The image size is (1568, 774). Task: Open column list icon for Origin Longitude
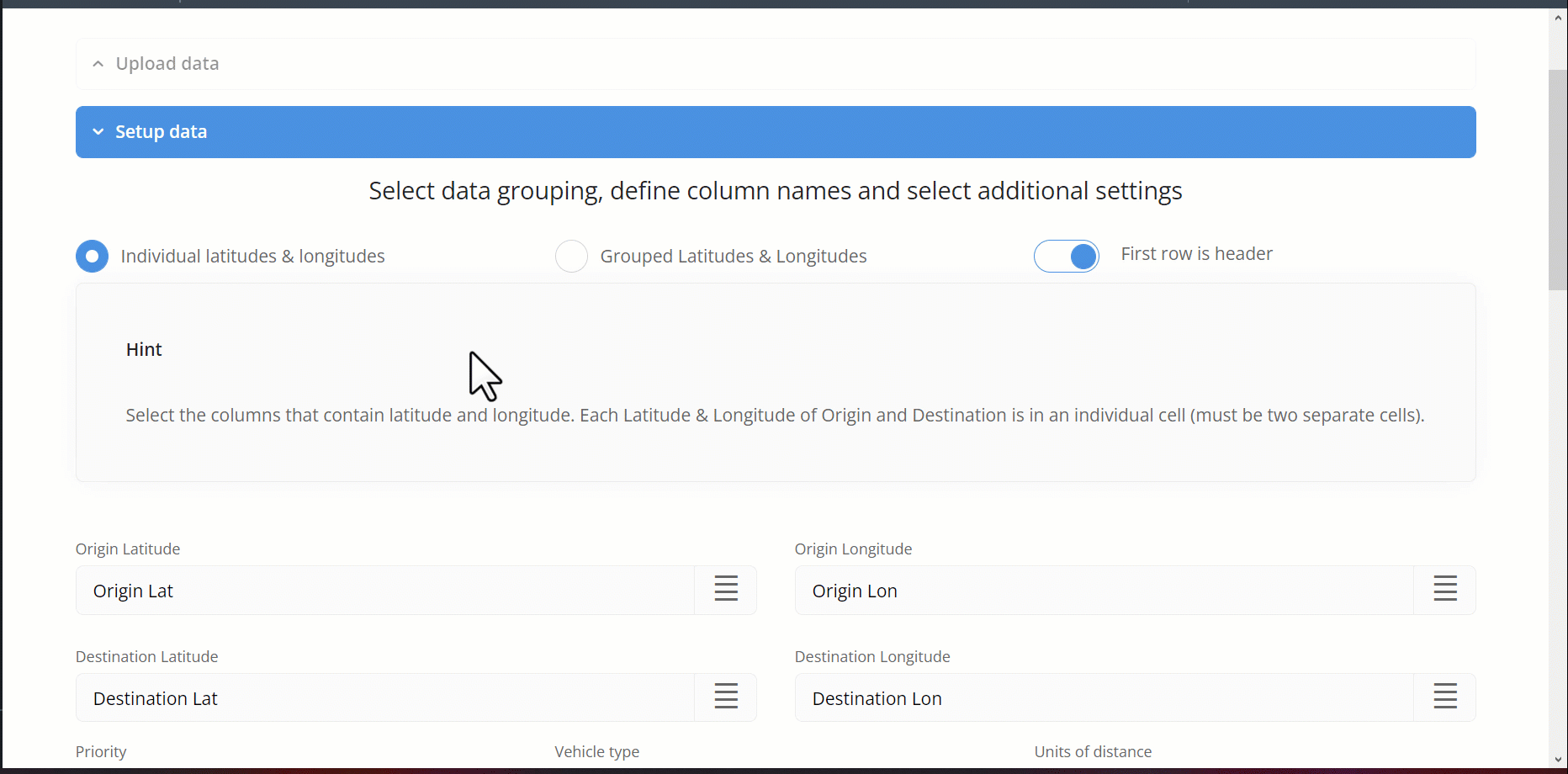pos(1445,590)
